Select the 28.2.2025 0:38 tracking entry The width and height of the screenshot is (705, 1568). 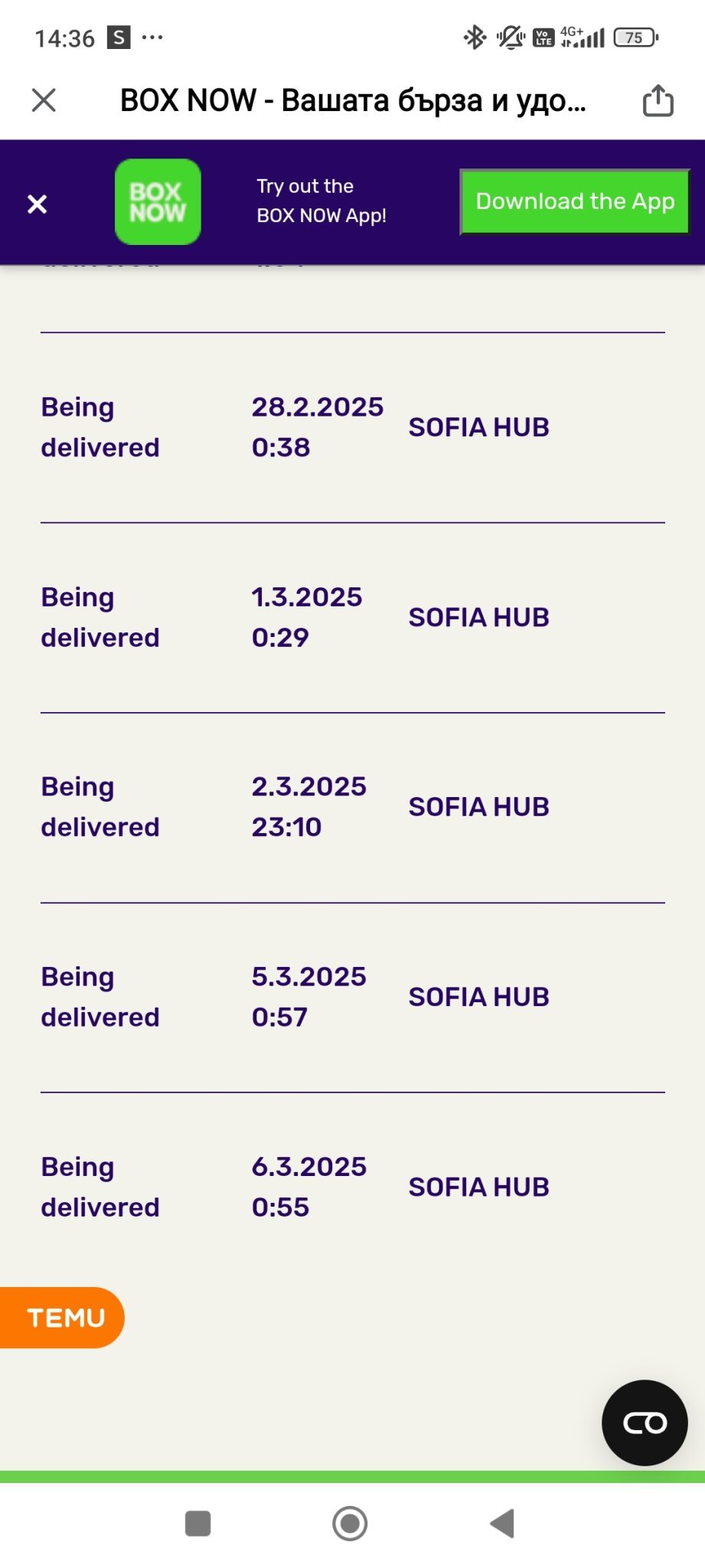tap(317, 427)
